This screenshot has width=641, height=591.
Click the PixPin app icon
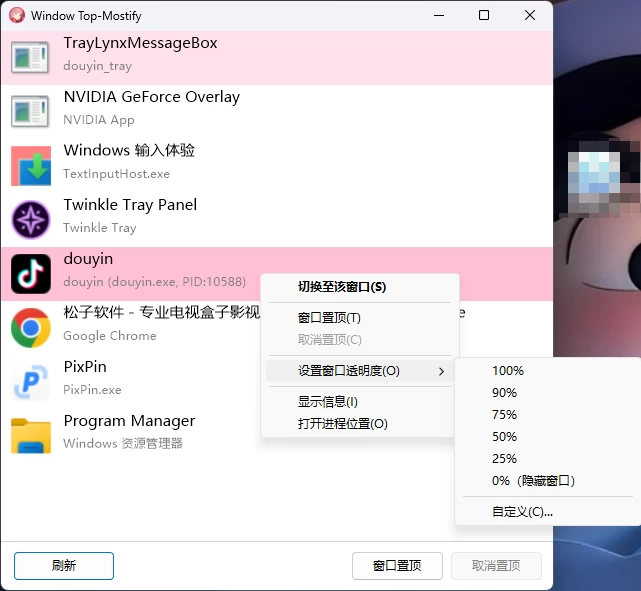(31, 381)
